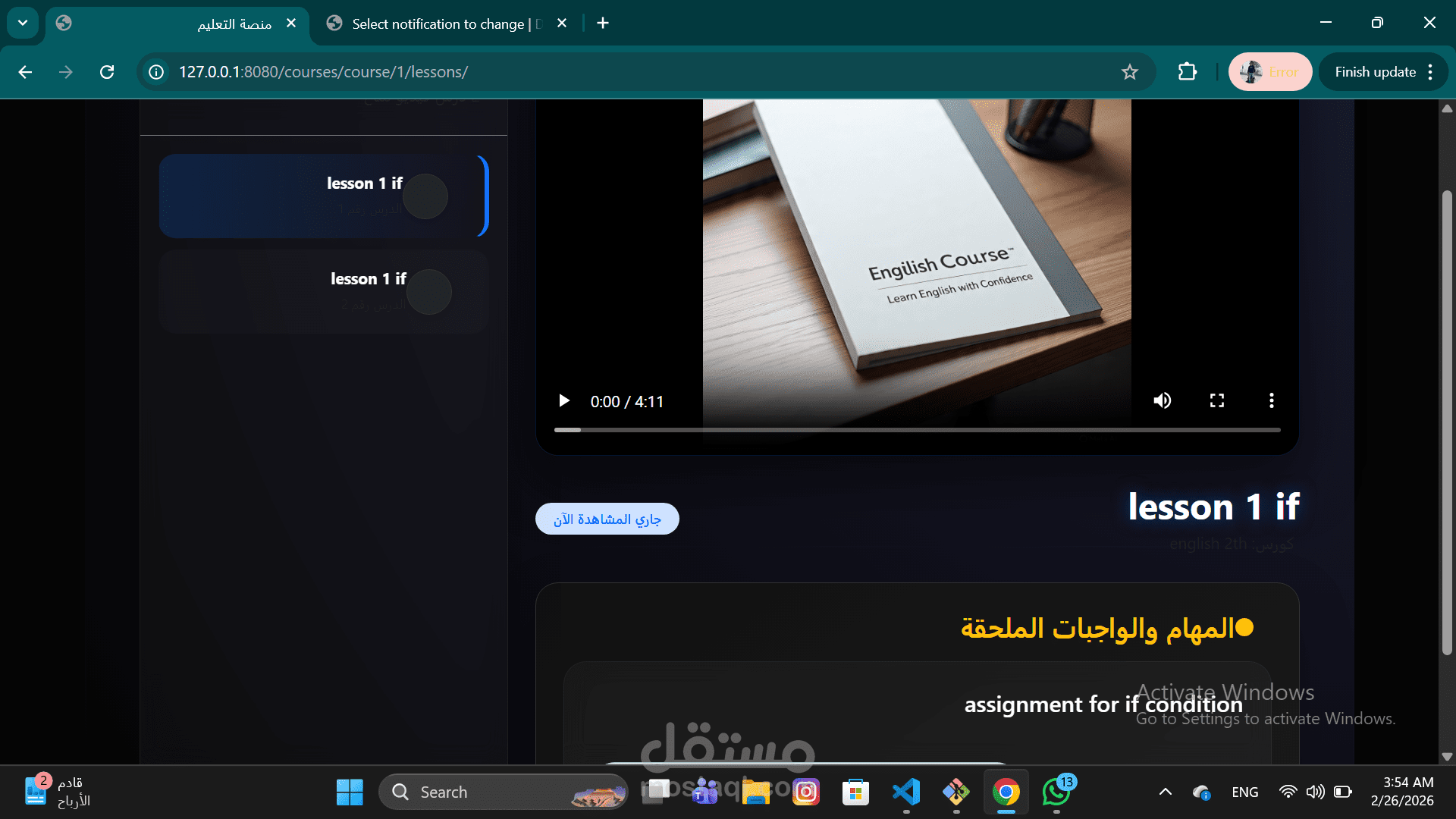The image size is (1456, 819).
Task: Go back to previous page
Action: (x=25, y=72)
